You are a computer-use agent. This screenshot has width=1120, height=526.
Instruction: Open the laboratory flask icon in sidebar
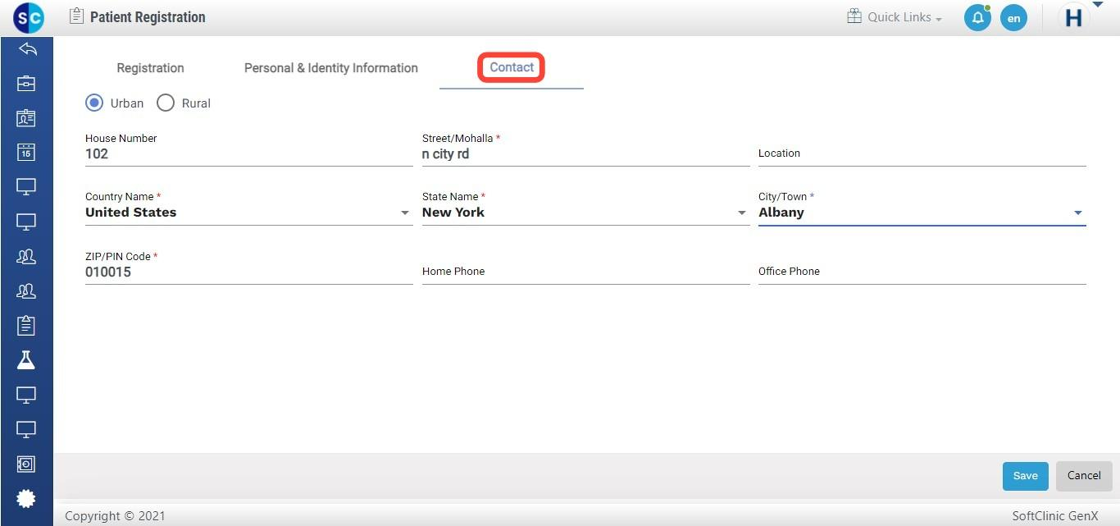coord(26,360)
